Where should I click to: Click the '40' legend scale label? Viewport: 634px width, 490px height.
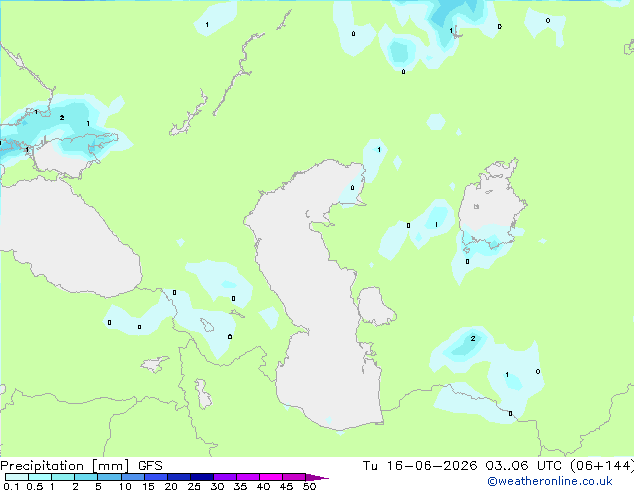[x=263, y=486]
